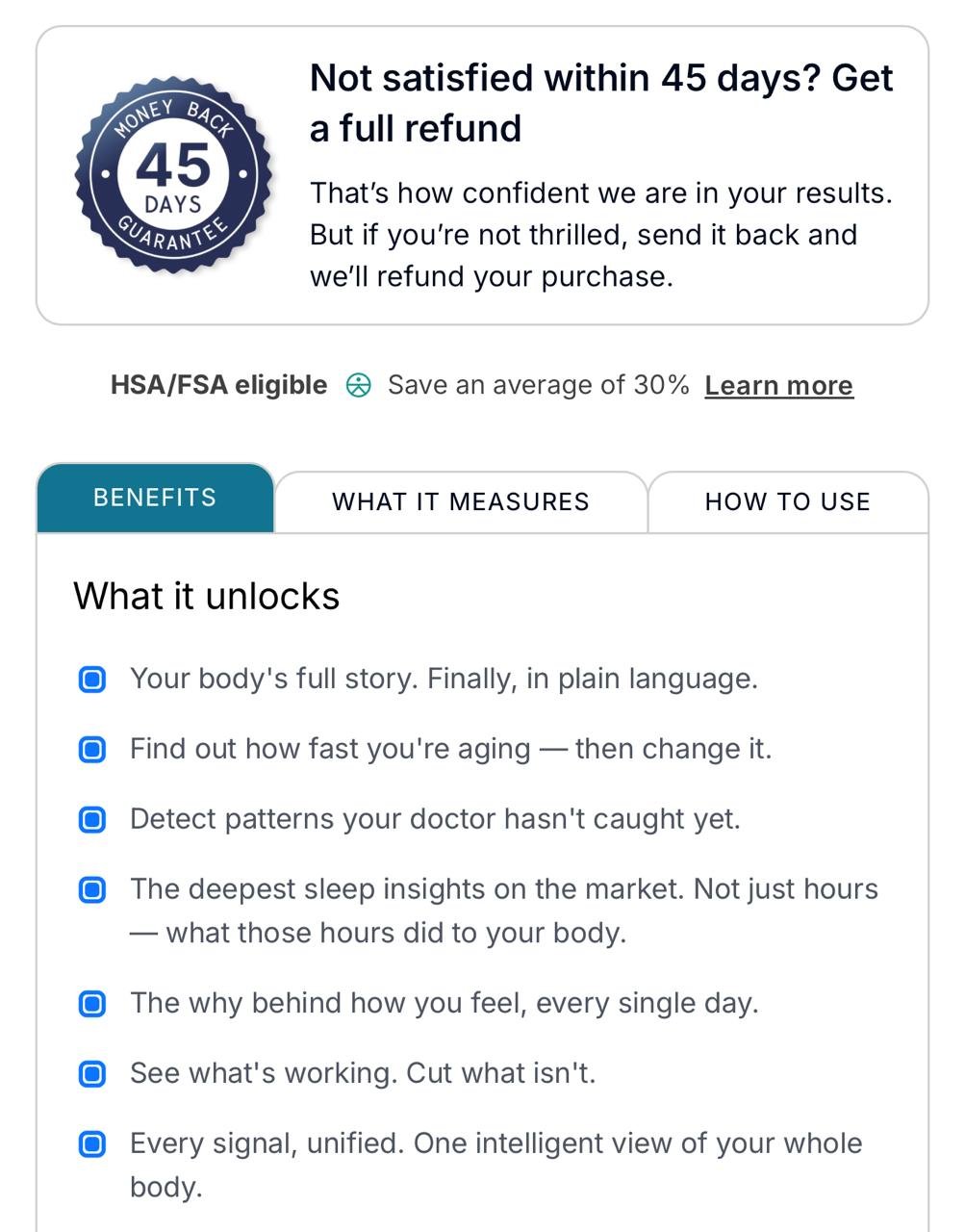965x1232 pixels.
Task: Click the 45 days money back guarantee badge
Action: [173, 175]
